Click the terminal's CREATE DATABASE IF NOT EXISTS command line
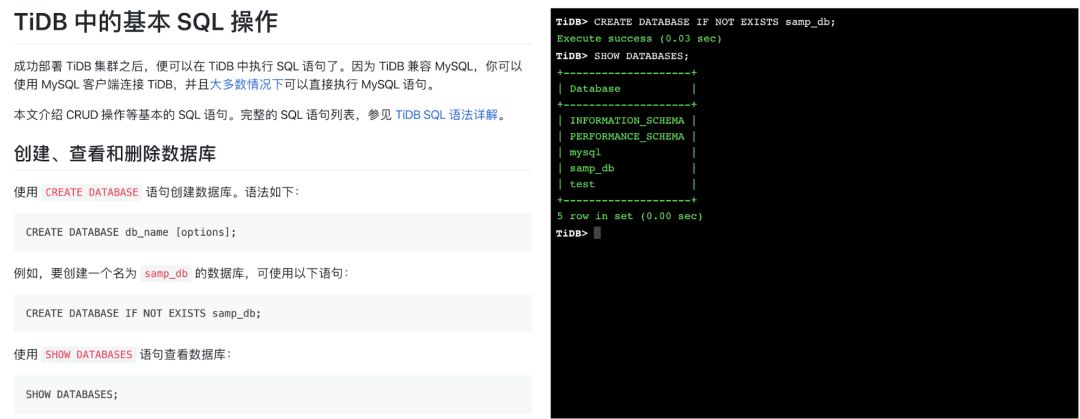Image resolution: width=1080 pixels, height=419 pixels. tap(695, 22)
